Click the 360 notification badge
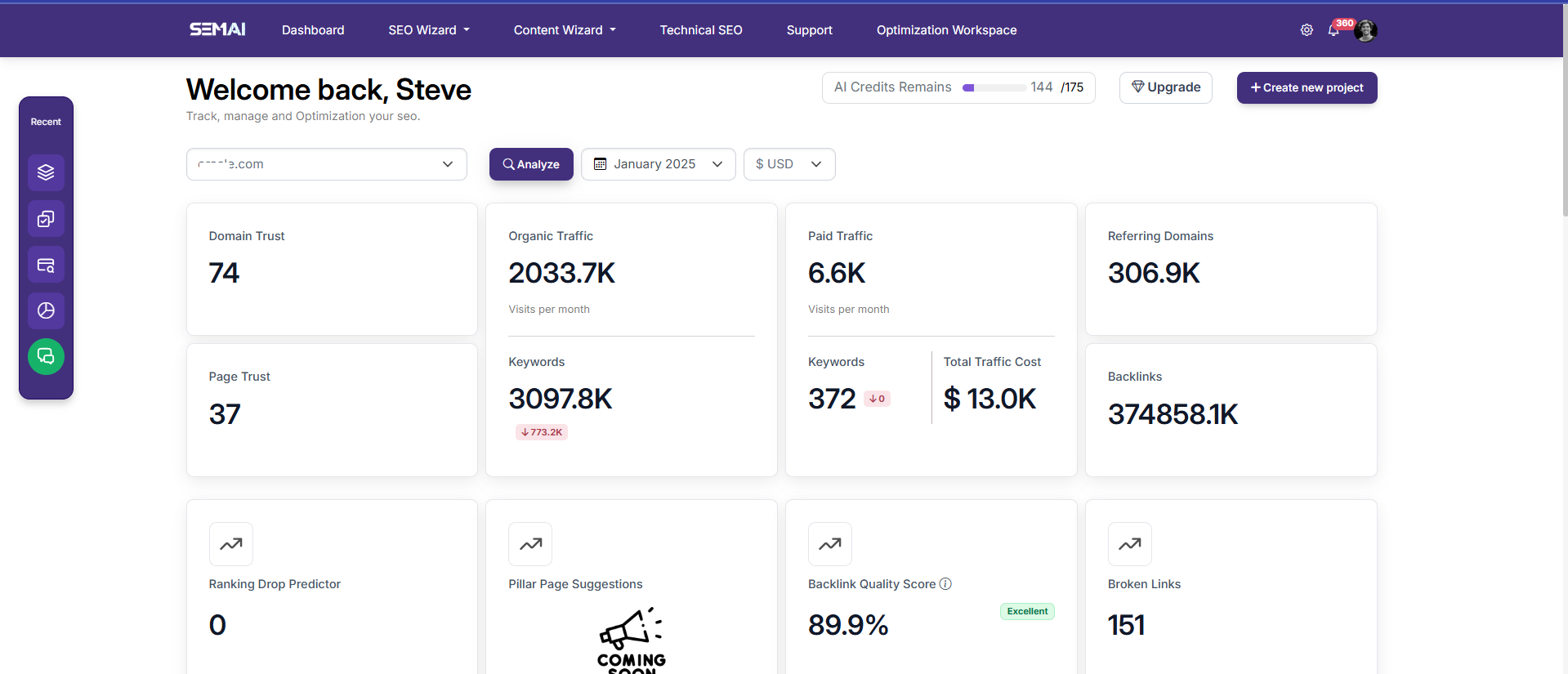The height and width of the screenshot is (674, 1568). coord(1345,23)
